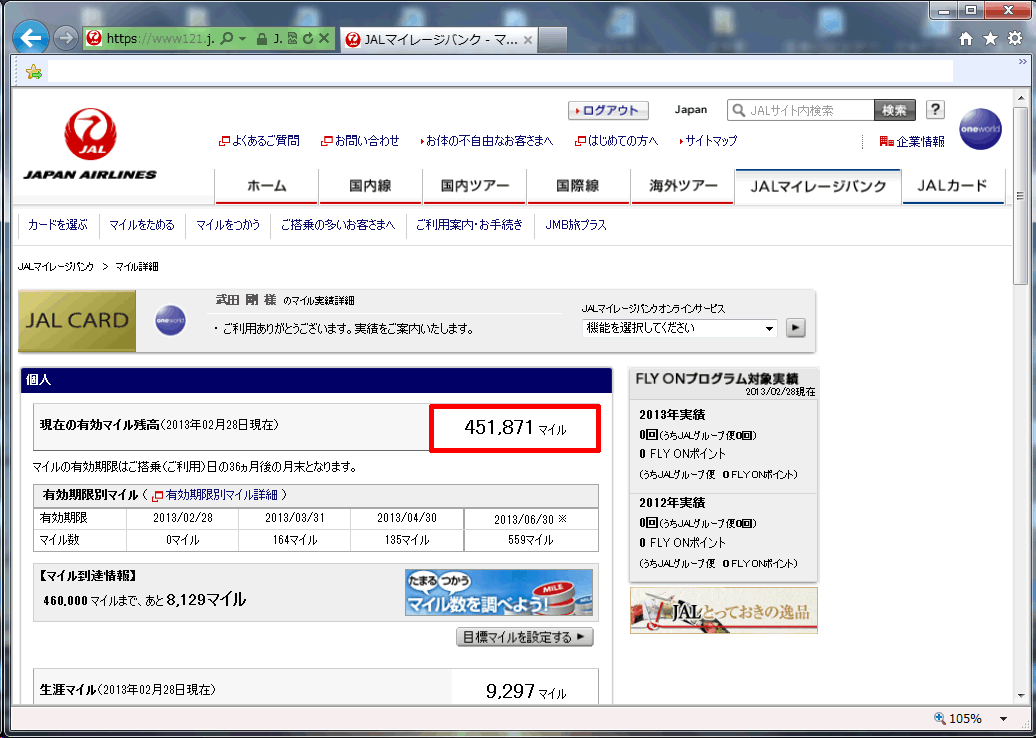Image resolution: width=1036 pixels, height=738 pixels.
Task: Close the JALマイレージバンク browser tab
Action: point(528,40)
